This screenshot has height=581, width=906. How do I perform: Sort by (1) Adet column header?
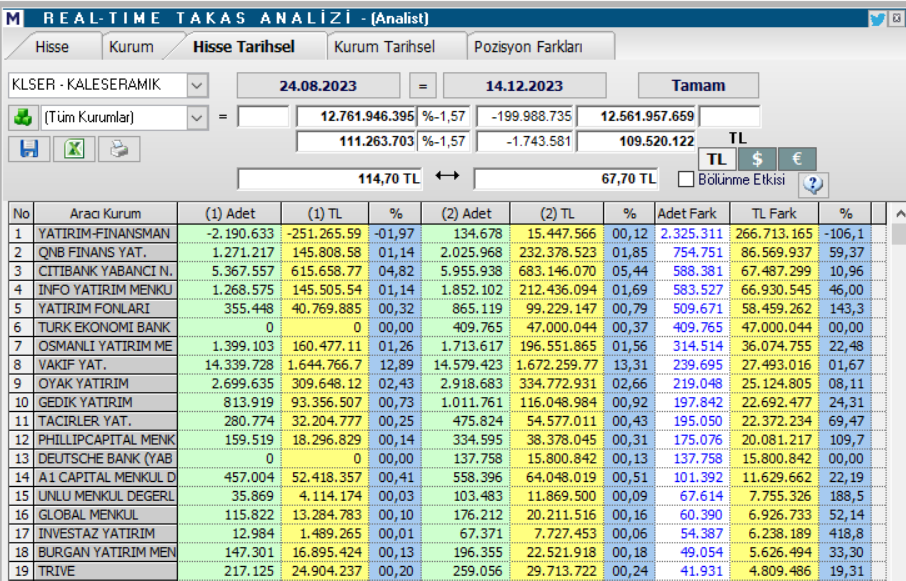[x=229, y=214]
